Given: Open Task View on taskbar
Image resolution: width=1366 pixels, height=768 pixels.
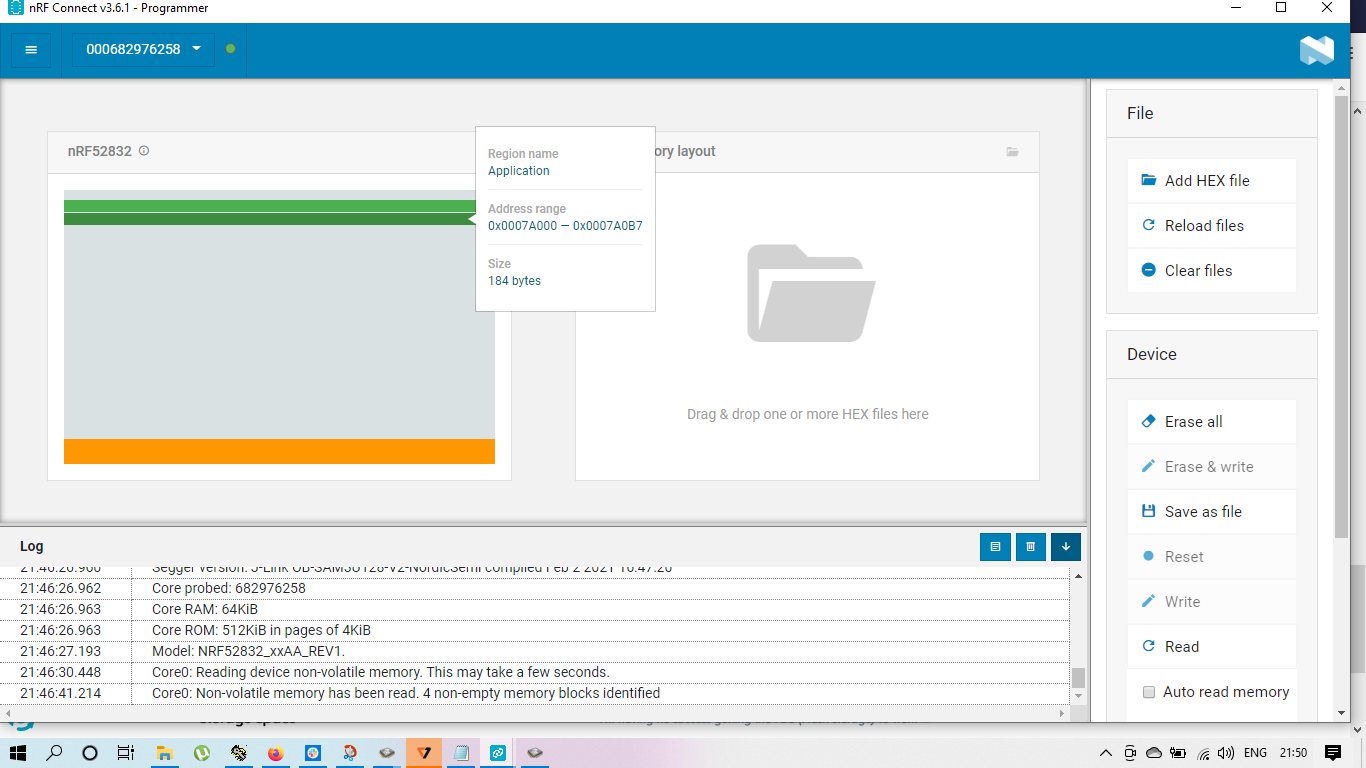Looking at the screenshot, I should (126, 753).
